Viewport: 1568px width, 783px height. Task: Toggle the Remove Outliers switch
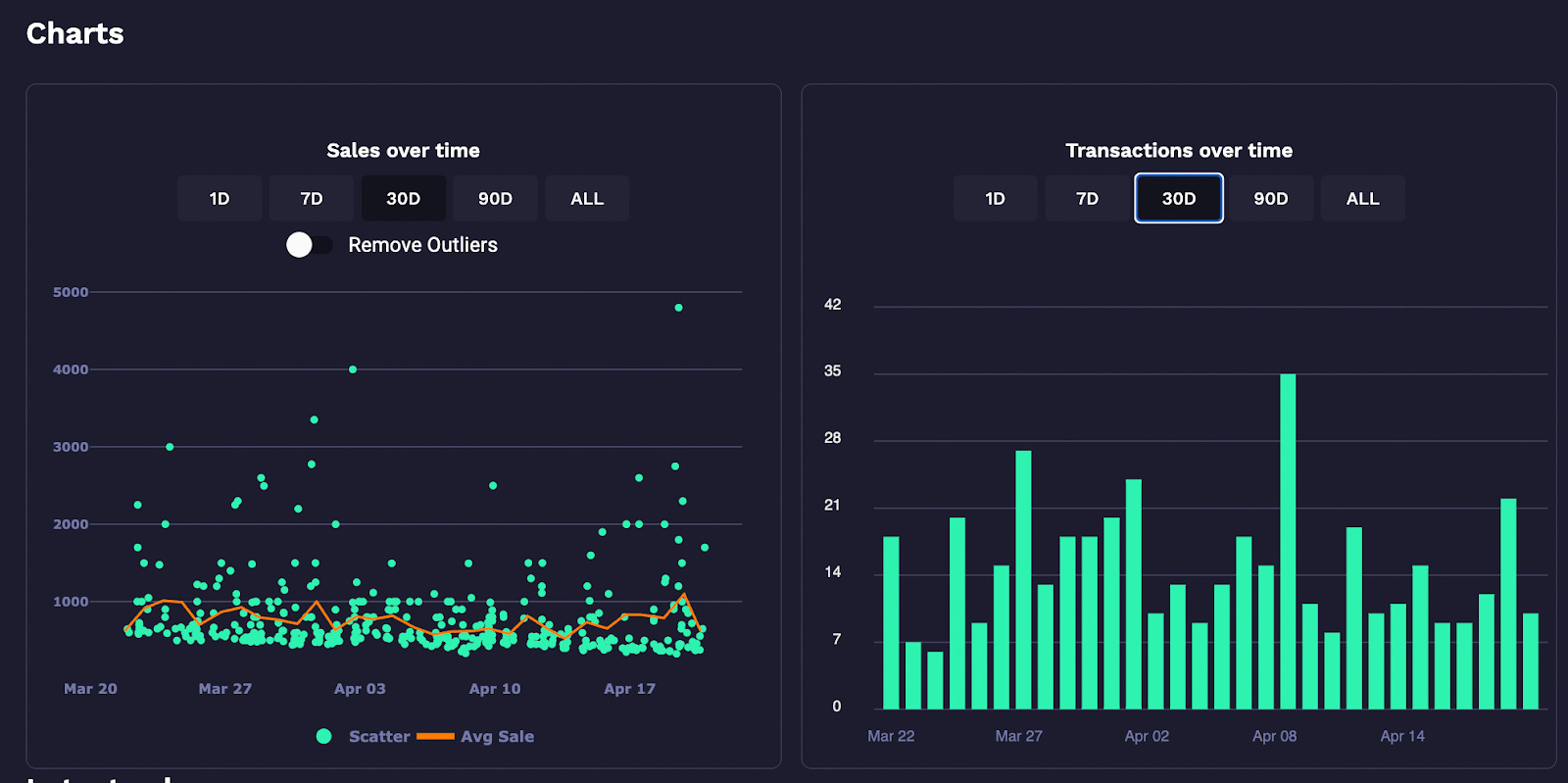309,245
